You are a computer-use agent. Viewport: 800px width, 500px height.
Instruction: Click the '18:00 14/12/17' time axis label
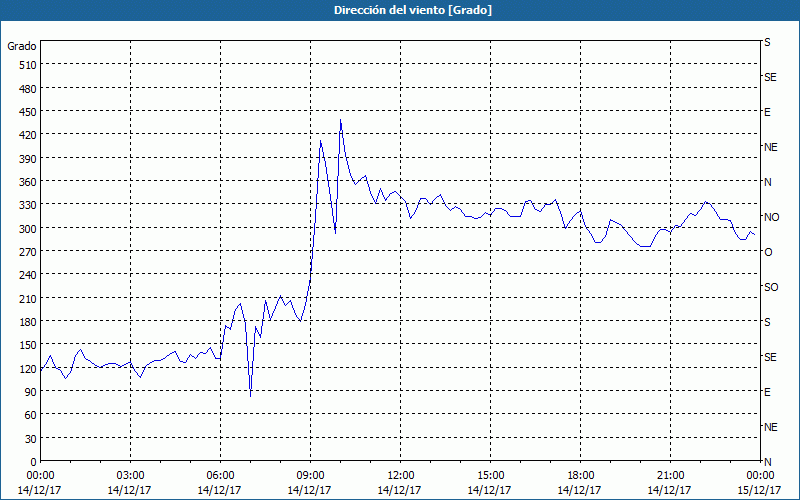(580, 483)
